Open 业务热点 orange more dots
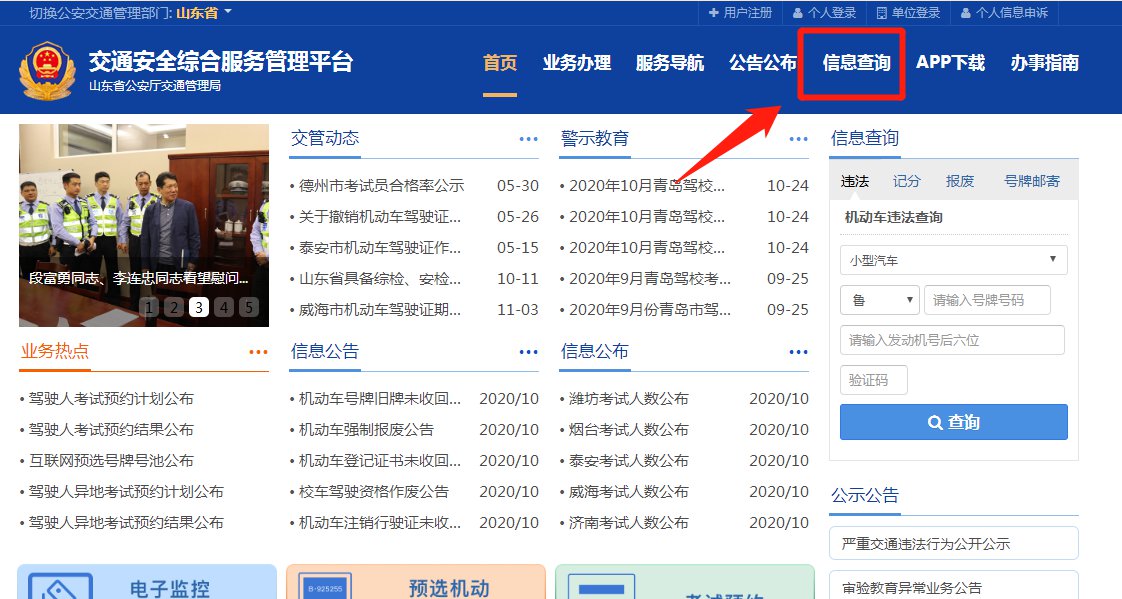This screenshot has width=1122, height=599. tap(258, 352)
